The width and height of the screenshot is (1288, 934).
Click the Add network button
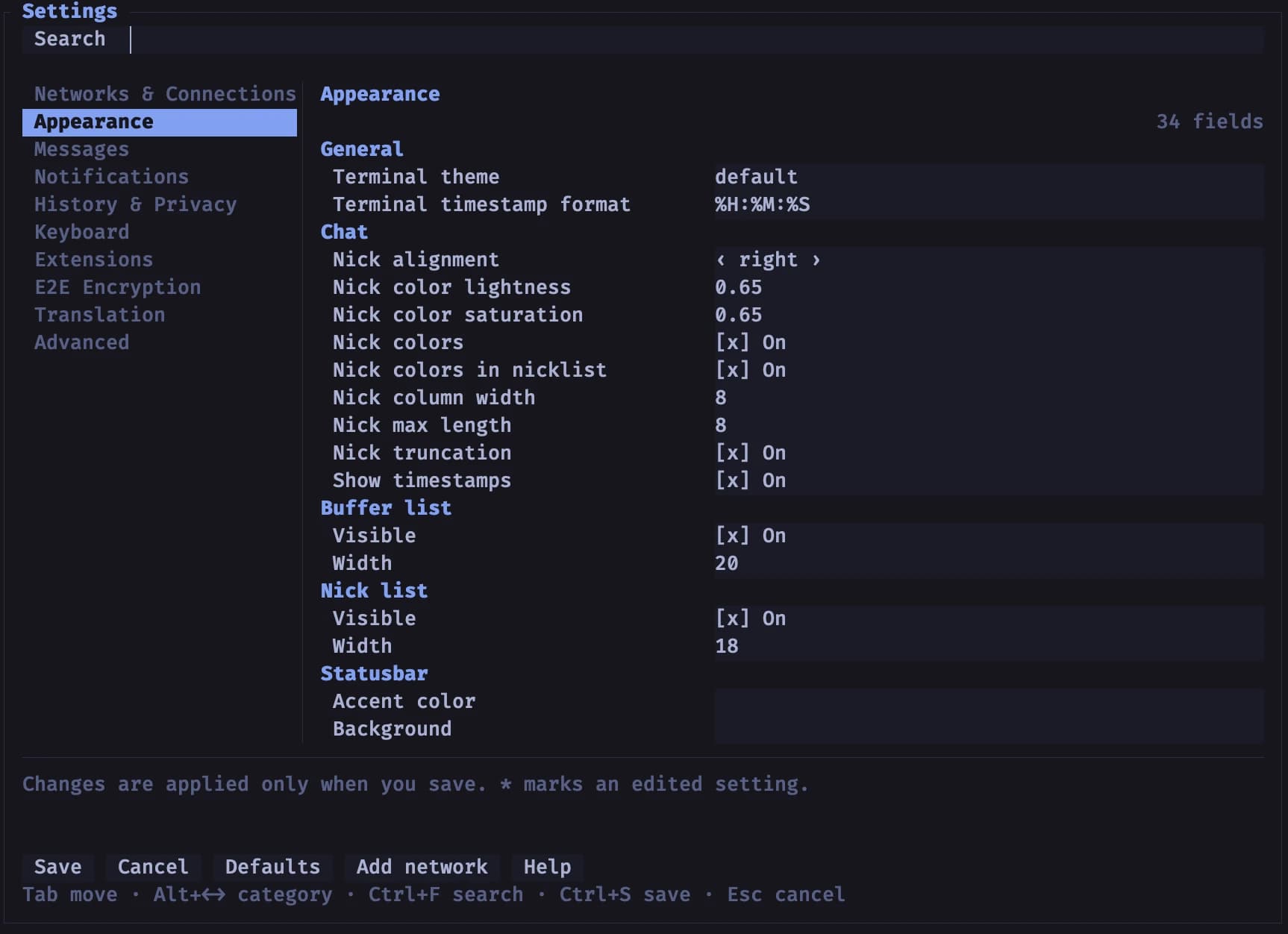(422, 867)
